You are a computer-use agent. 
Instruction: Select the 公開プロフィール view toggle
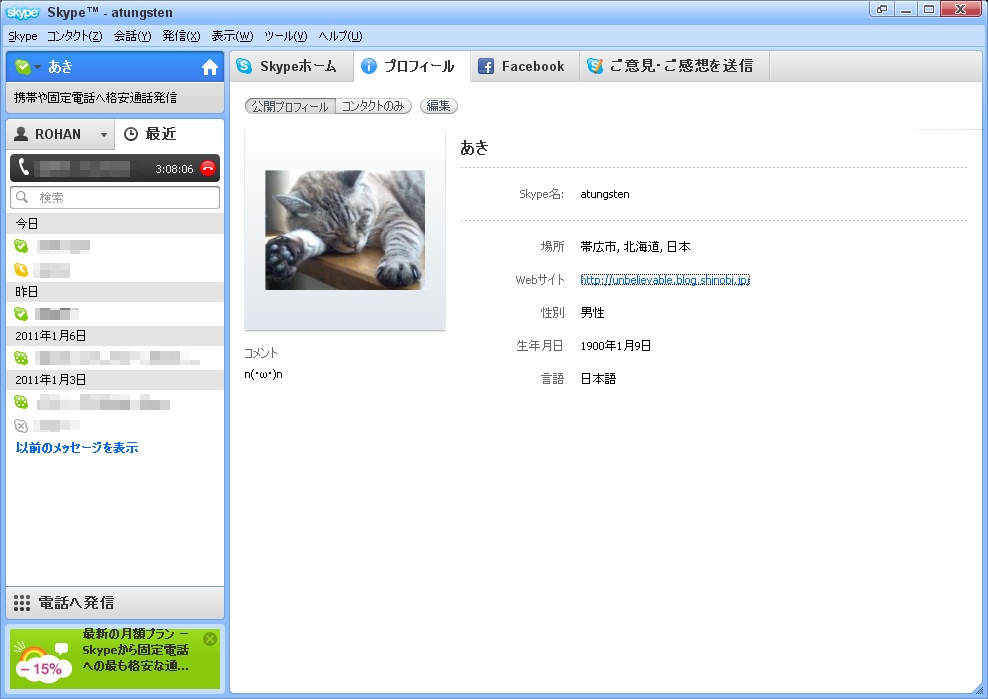290,107
